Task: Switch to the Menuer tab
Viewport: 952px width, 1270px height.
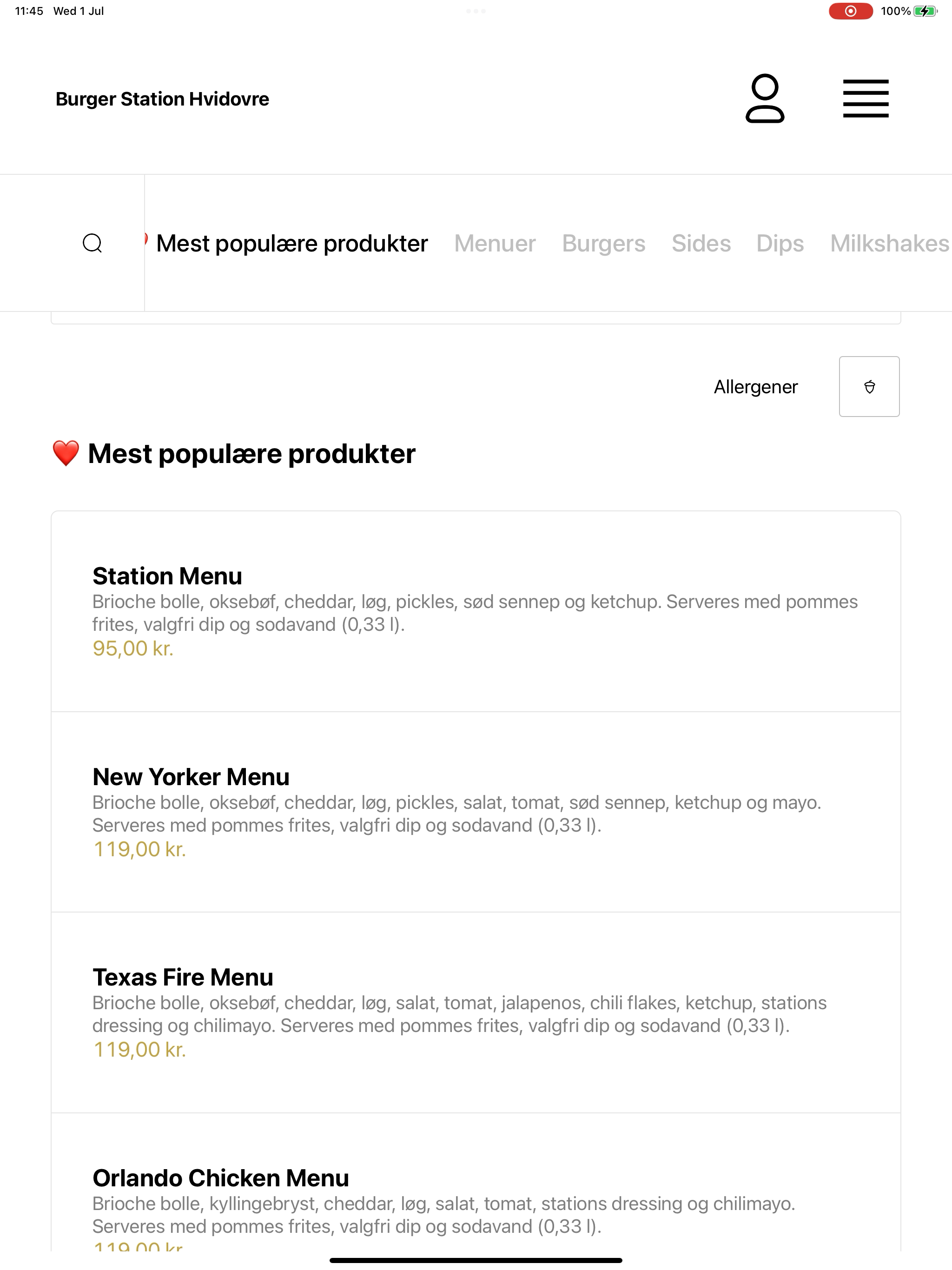Action: 495,244
